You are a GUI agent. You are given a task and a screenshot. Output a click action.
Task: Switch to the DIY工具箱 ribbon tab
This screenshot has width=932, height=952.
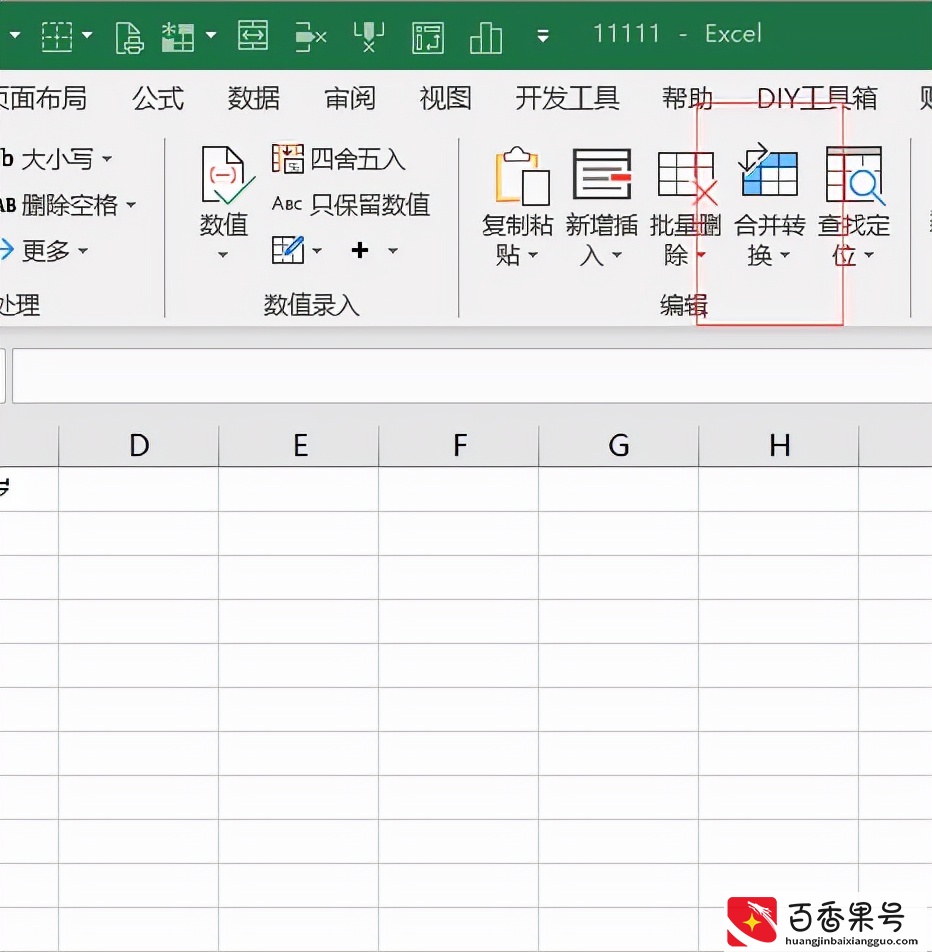pos(817,98)
